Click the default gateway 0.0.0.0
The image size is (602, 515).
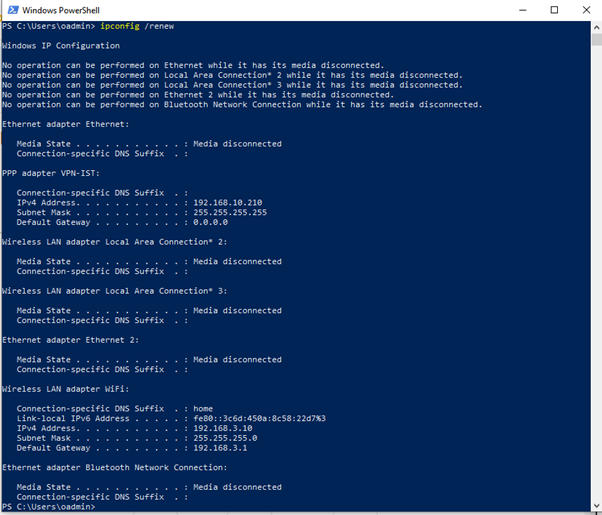210,222
